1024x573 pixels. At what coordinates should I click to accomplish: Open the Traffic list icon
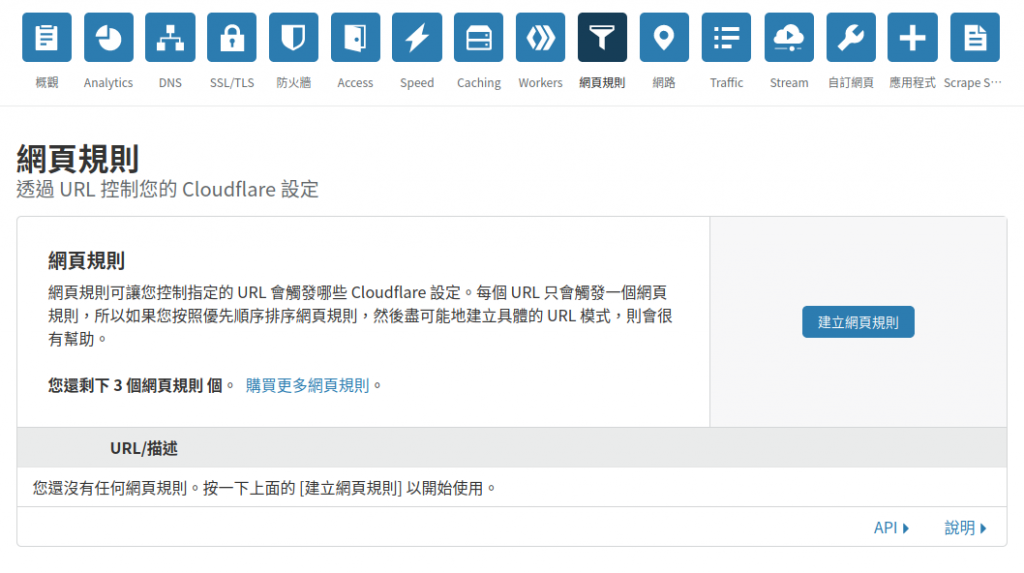click(726, 37)
